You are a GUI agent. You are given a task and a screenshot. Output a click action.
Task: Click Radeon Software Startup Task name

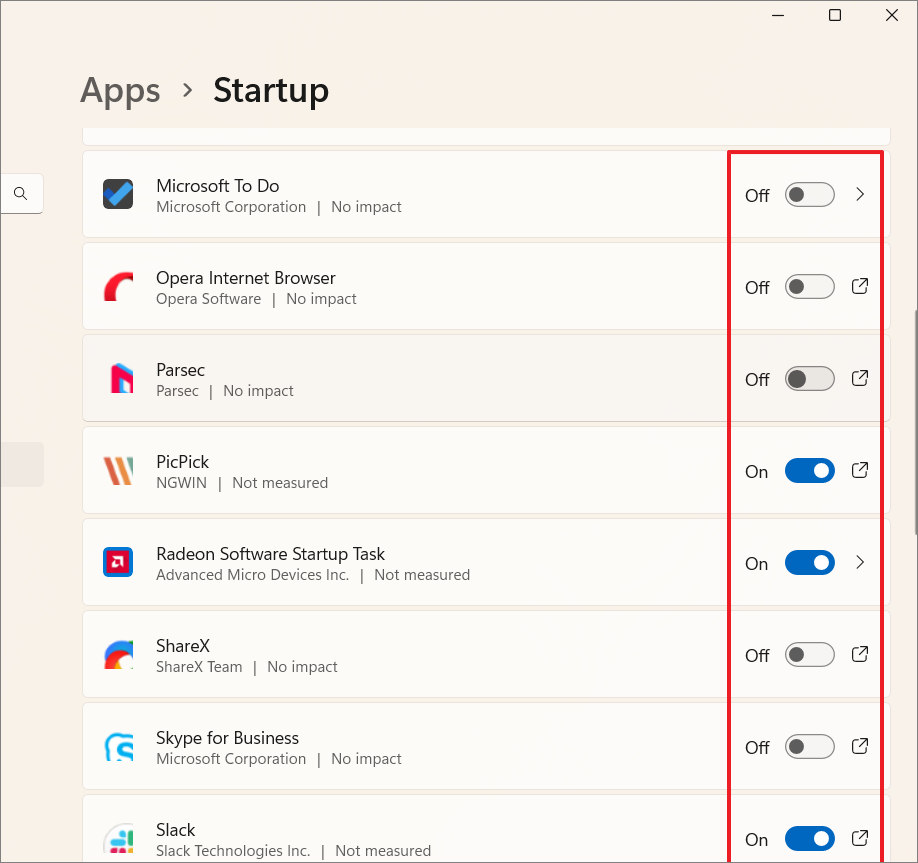[270, 554]
